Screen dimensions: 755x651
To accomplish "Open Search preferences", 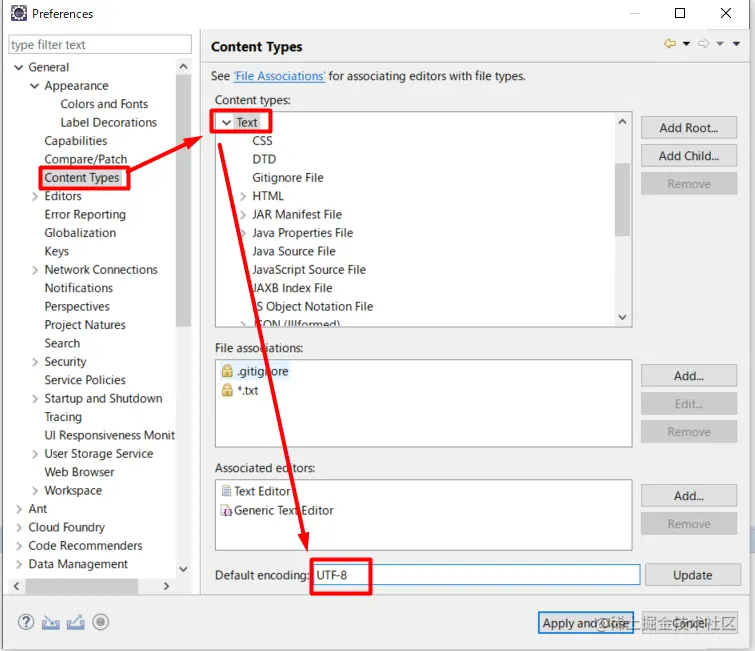I will tap(62, 343).
